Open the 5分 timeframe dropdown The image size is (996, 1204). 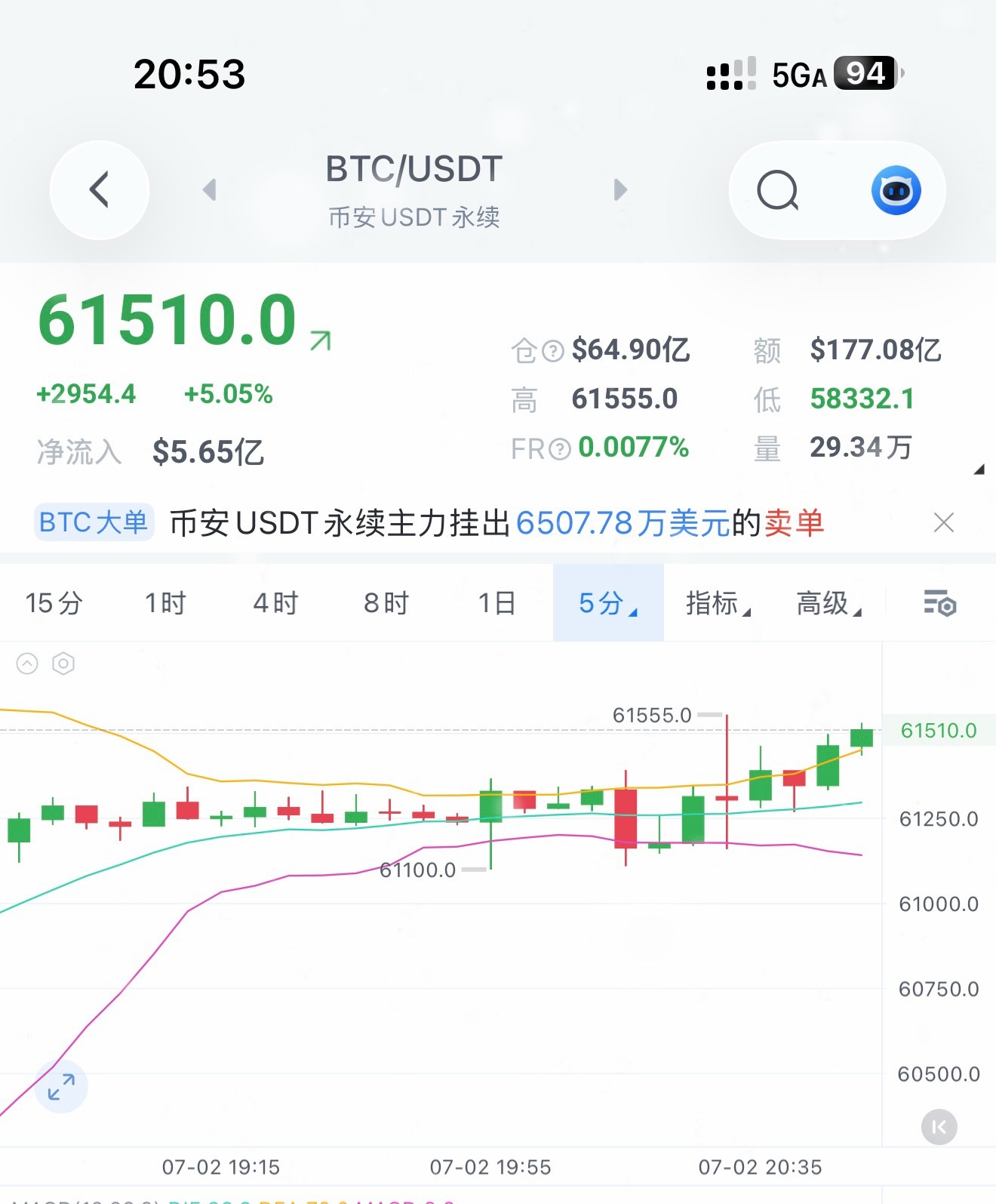click(608, 602)
